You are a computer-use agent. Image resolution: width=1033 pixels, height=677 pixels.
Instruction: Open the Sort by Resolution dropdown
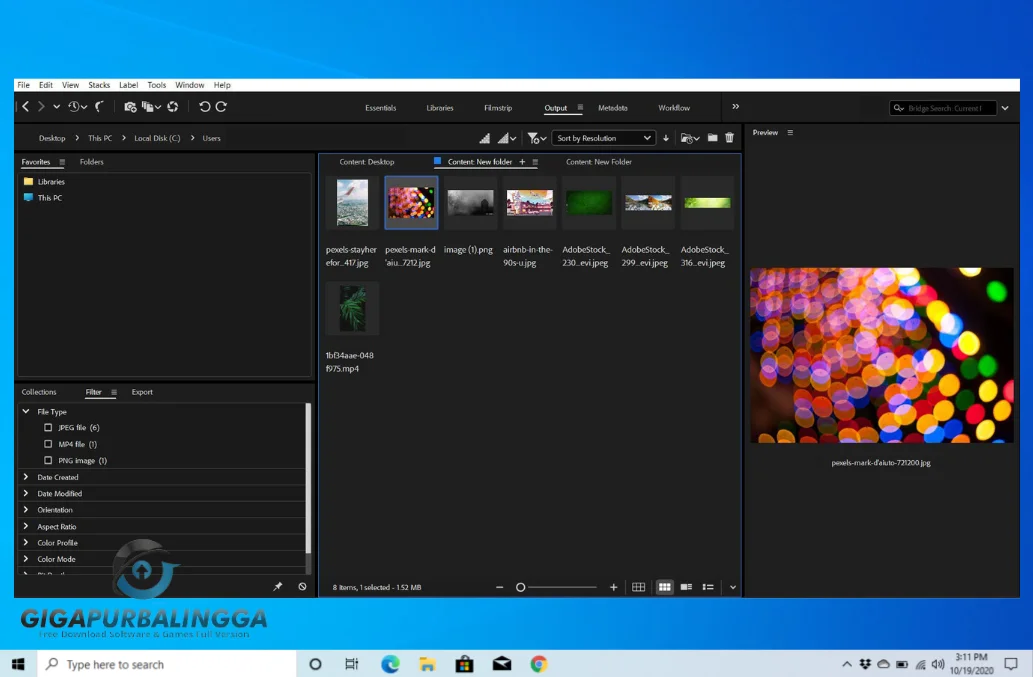603,137
